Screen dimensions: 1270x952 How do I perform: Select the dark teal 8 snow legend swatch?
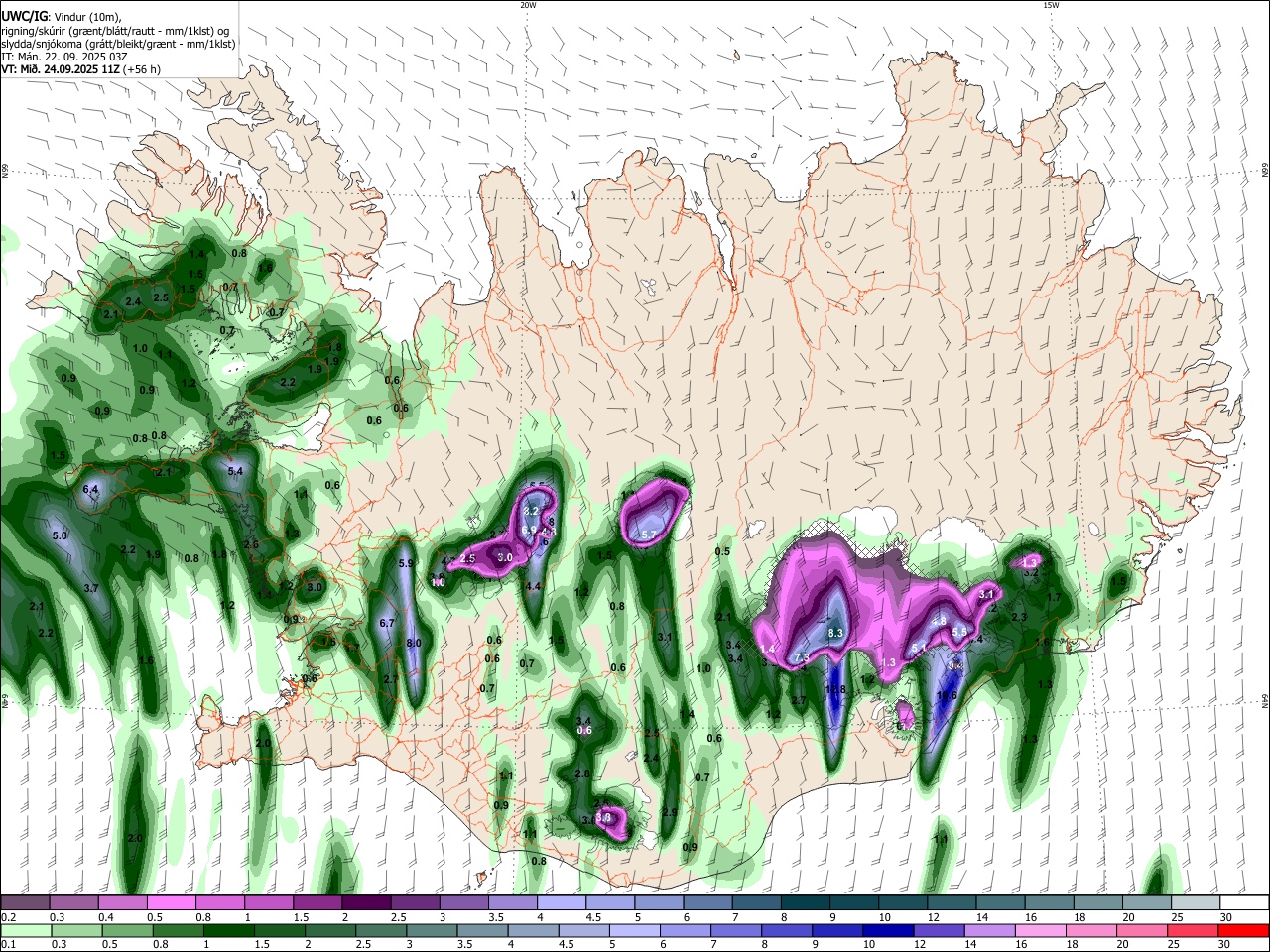[x=805, y=903]
